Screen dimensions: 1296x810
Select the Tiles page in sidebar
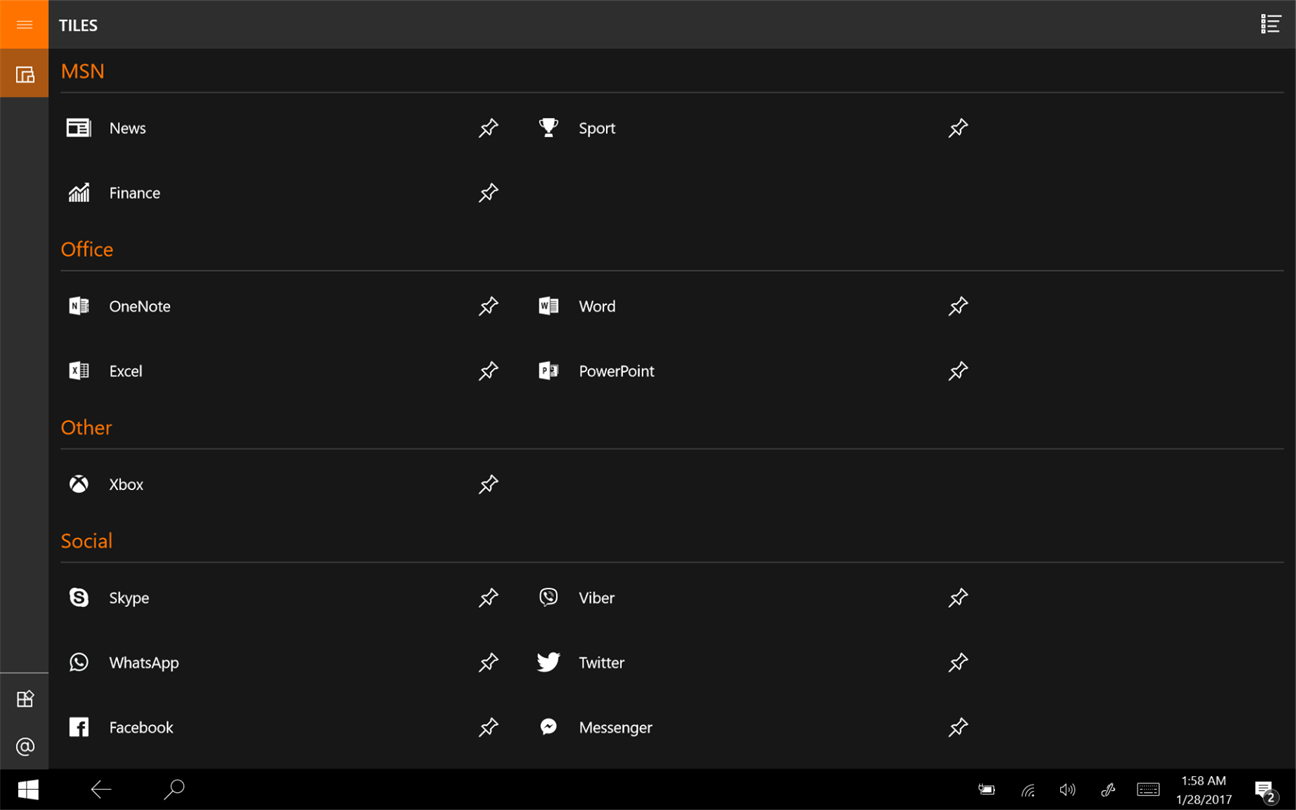point(24,74)
